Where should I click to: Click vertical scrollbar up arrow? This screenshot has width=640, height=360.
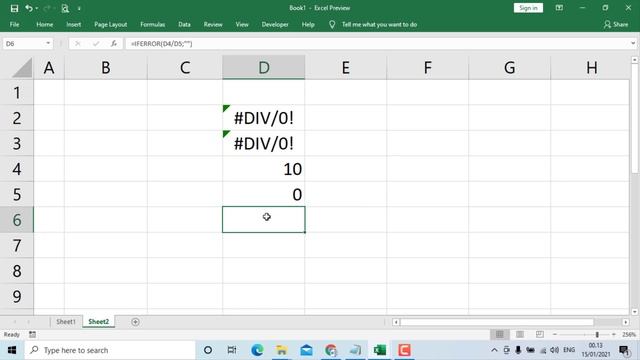[x=634, y=60]
